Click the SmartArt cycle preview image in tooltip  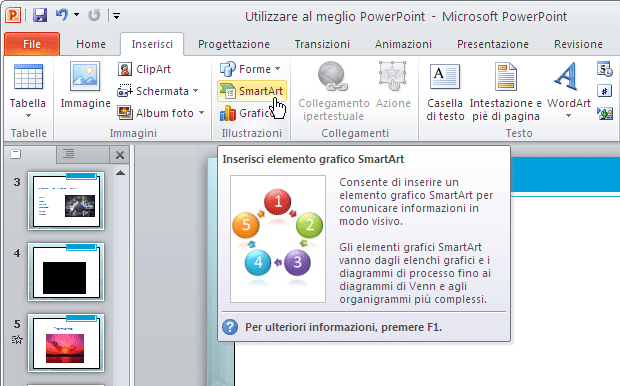(x=278, y=239)
